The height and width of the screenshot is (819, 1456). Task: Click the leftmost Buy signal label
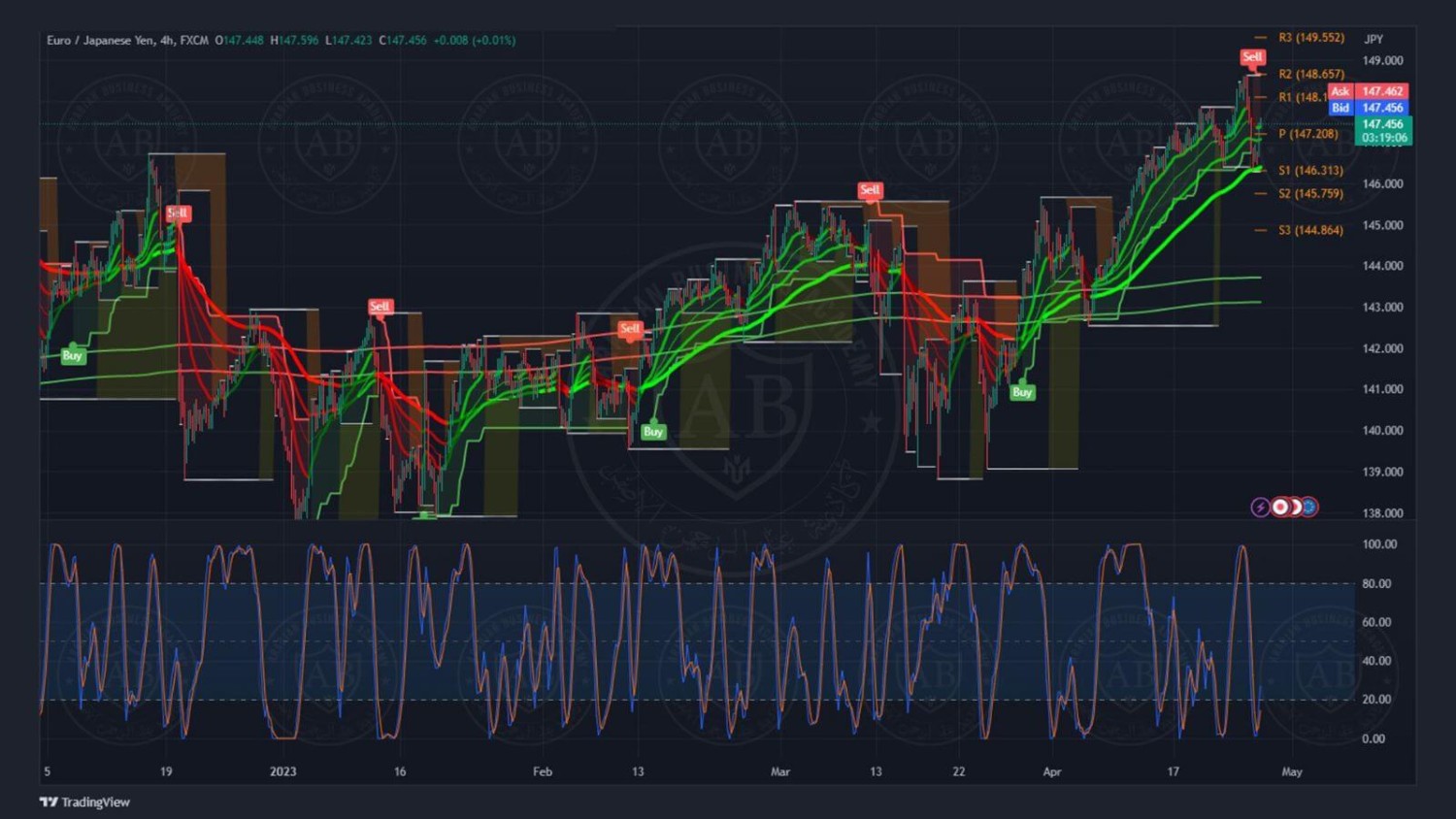73,355
